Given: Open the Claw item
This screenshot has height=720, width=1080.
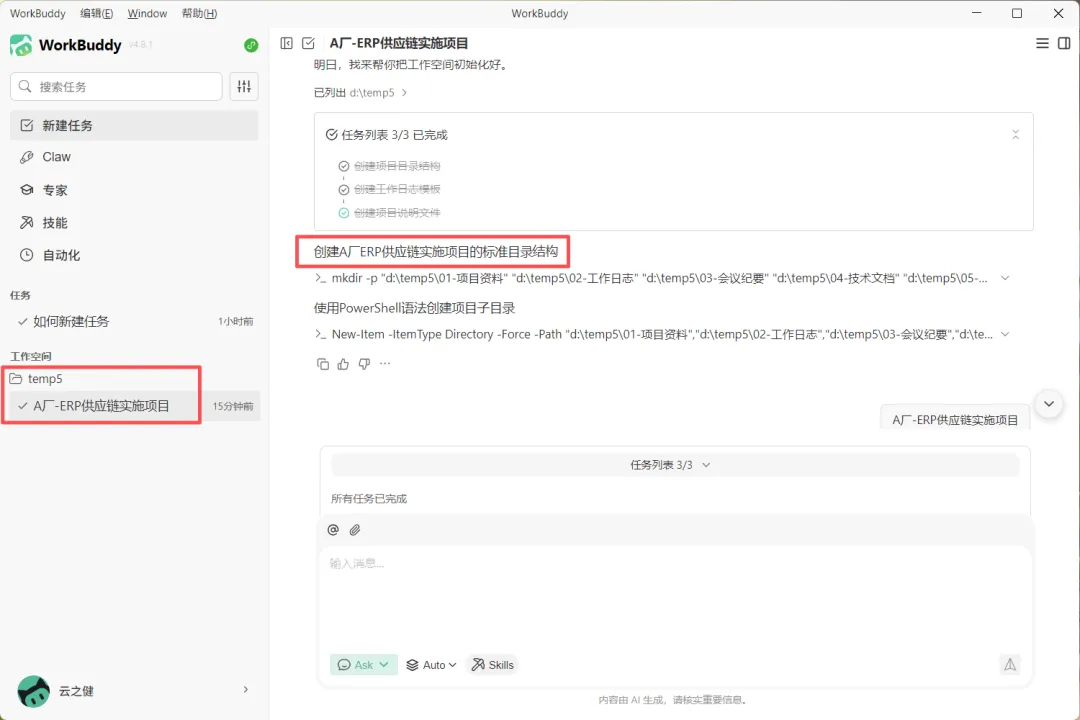Looking at the screenshot, I should point(134,157).
